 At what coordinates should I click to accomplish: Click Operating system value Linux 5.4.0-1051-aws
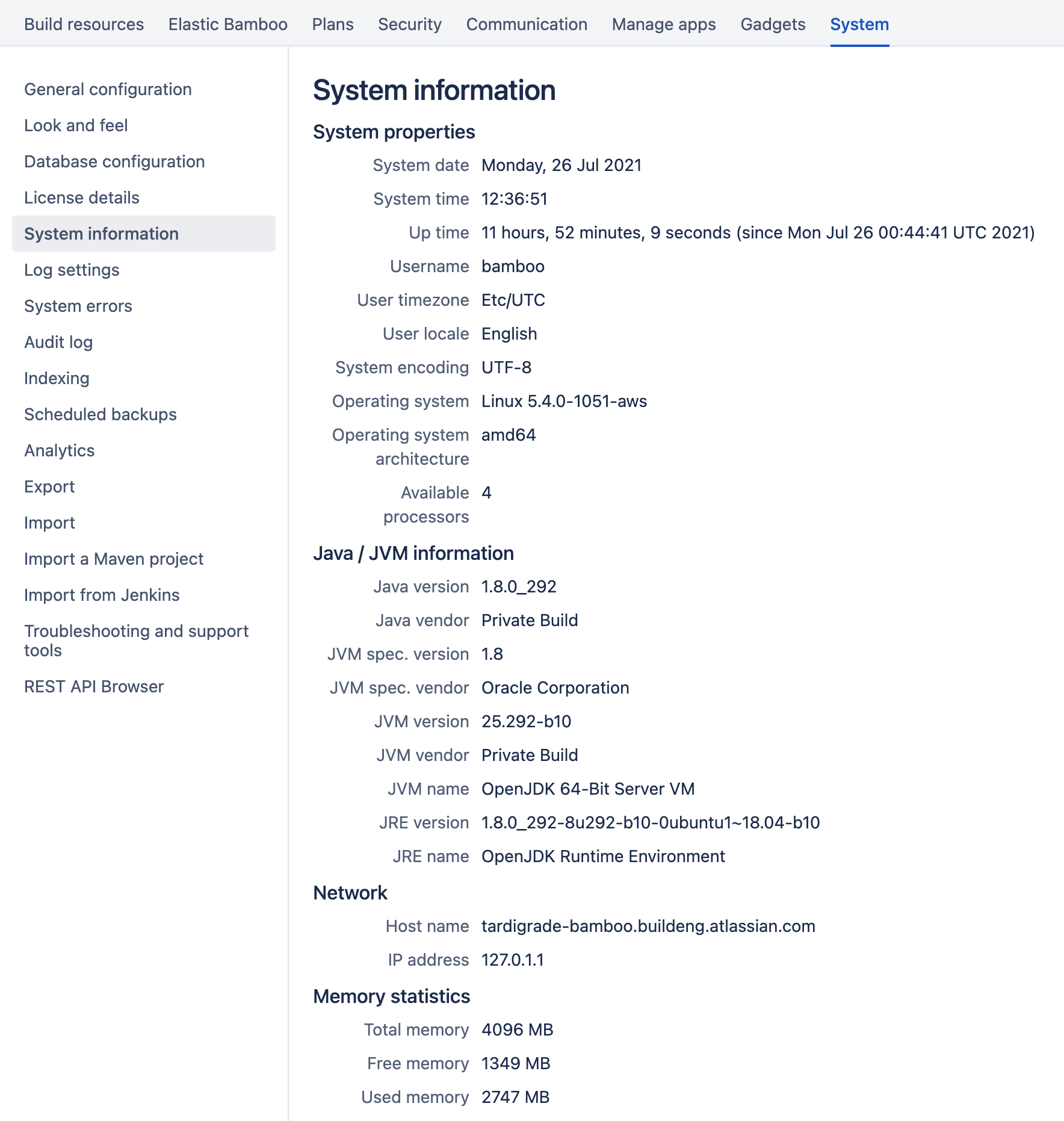[564, 401]
